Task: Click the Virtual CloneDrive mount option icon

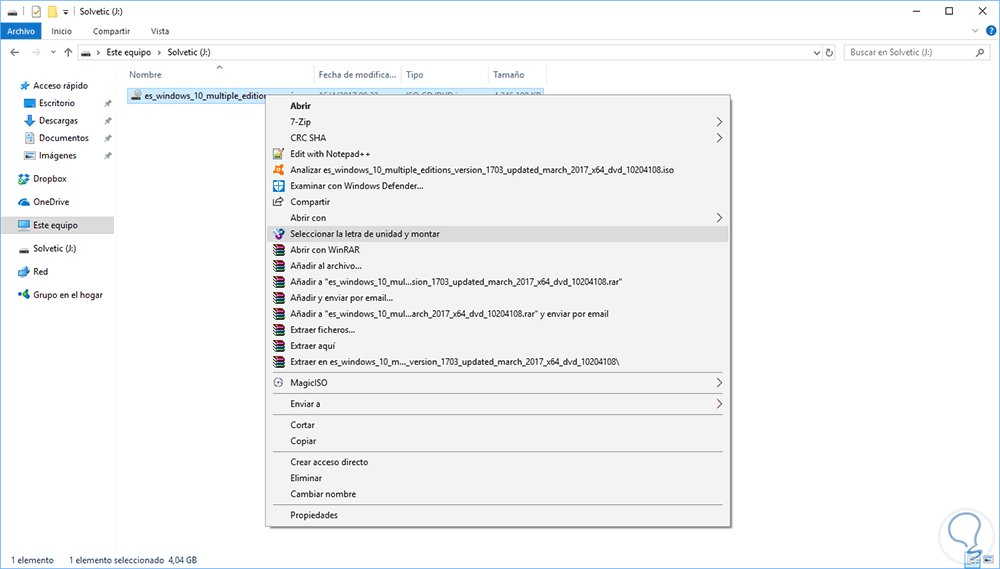Action: coord(279,234)
